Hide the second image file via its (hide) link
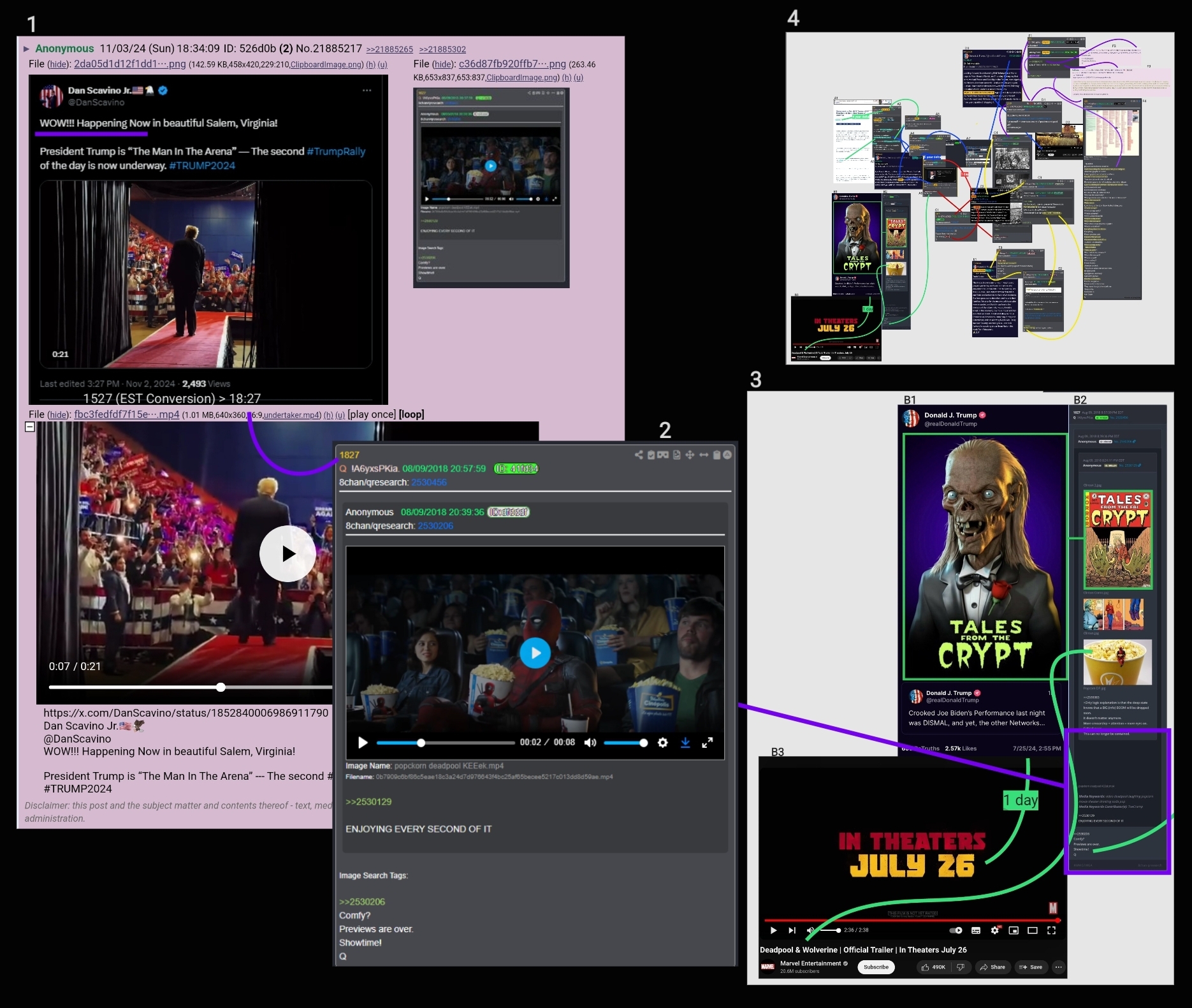Viewport: 1192px width, 1008px height. [443, 64]
